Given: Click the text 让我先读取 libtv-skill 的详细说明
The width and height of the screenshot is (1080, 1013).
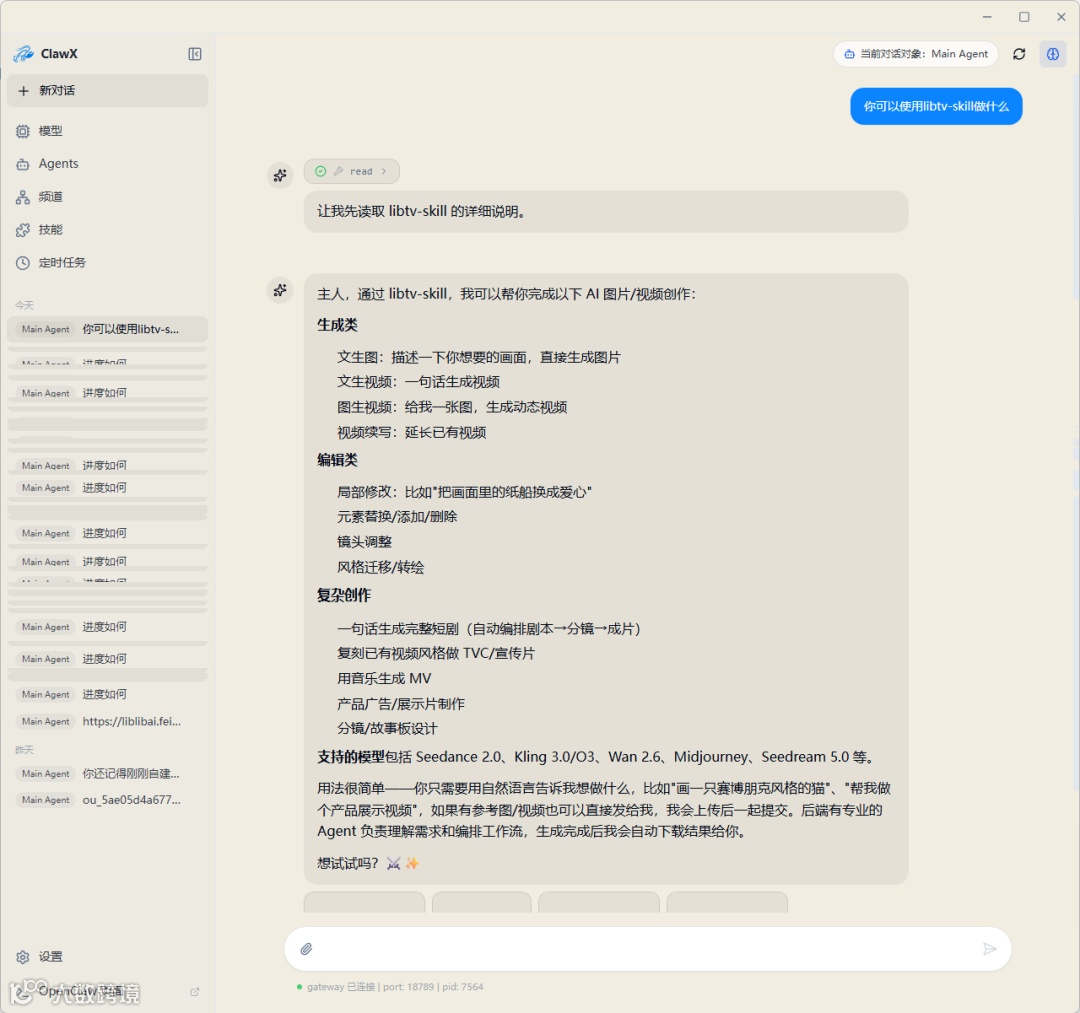Looking at the screenshot, I should pos(424,211).
